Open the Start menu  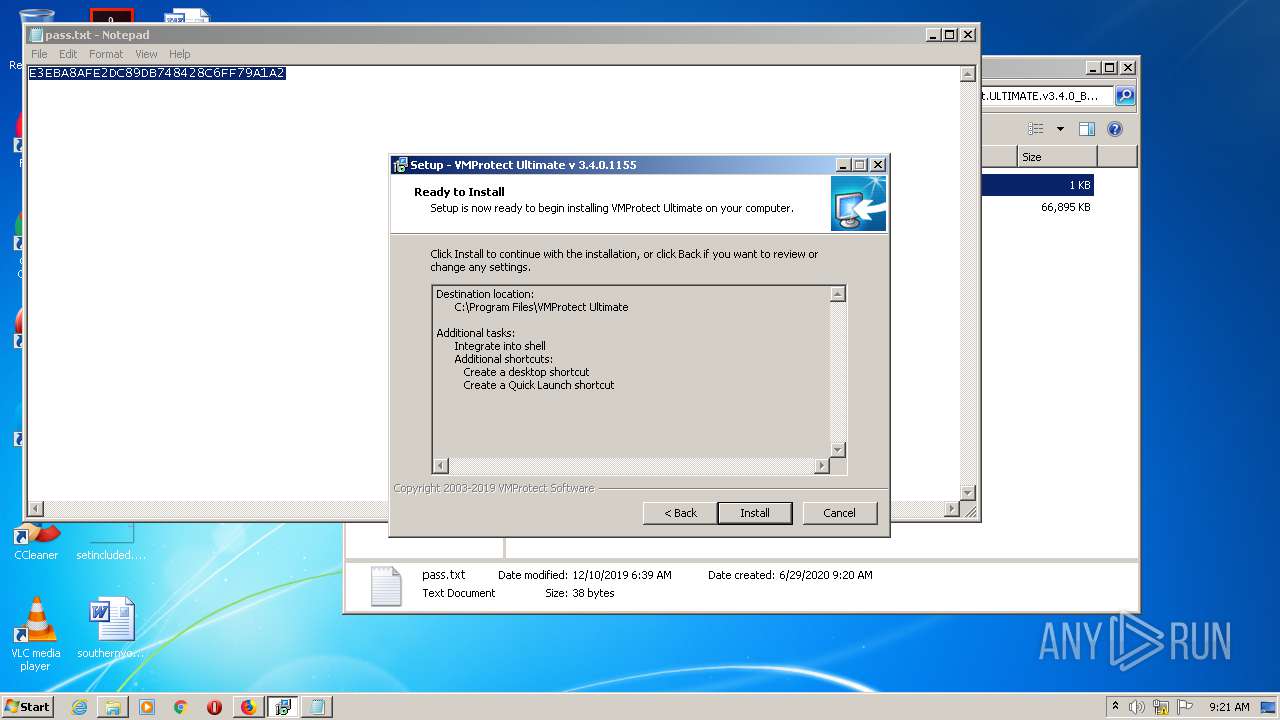[28, 706]
